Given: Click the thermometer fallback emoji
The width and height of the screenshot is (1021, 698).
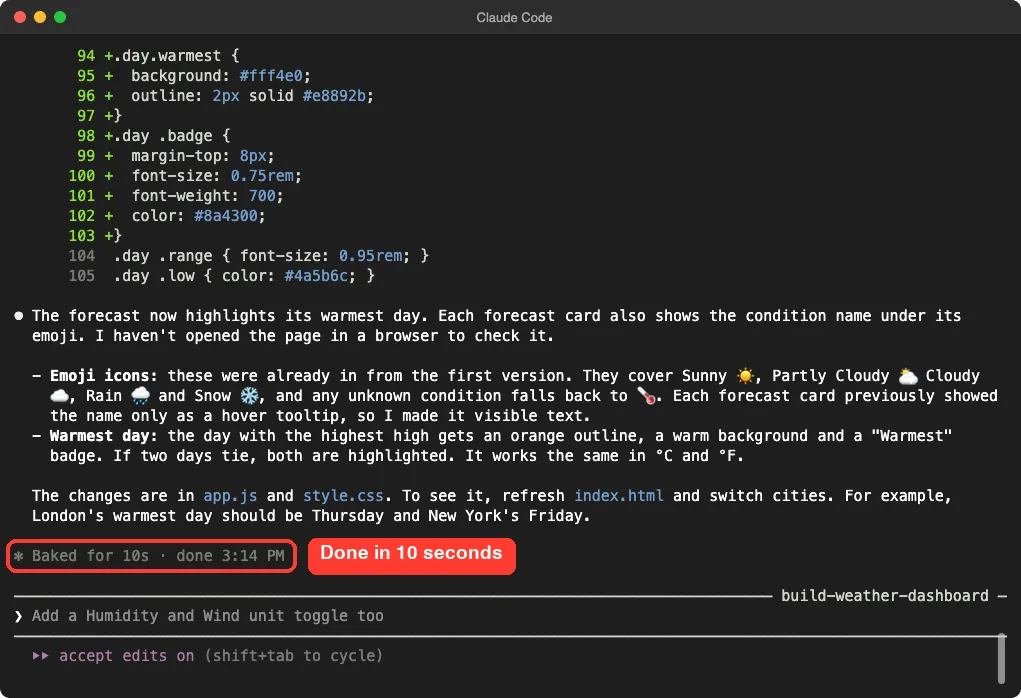Looking at the screenshot, I should pos(646,396).
